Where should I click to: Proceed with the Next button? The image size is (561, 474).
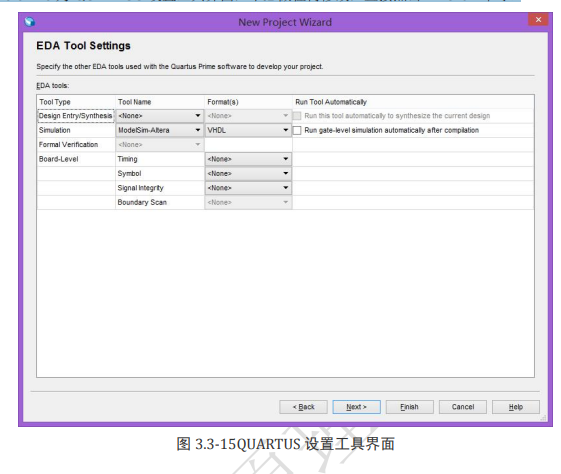coord(356,407)
